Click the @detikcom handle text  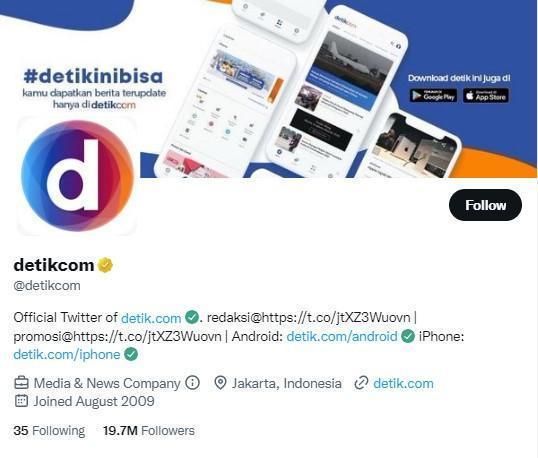(47, 285)
